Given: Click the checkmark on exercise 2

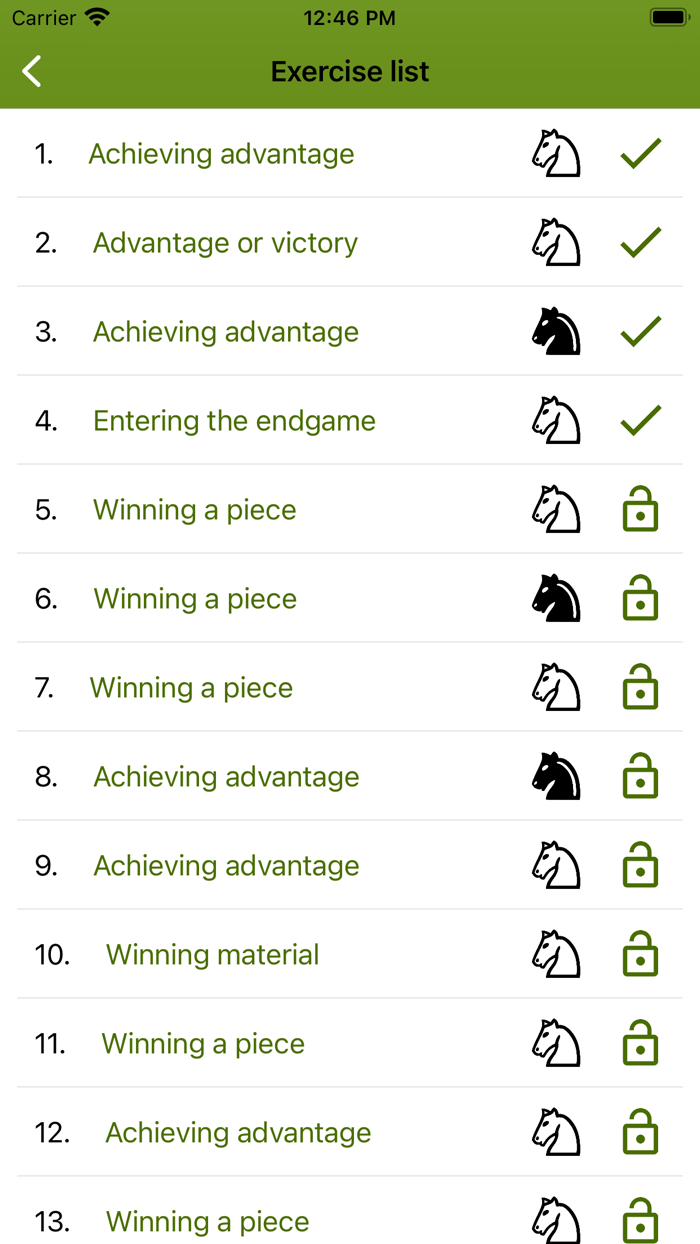Looking at the screenshot, I should (640, 243).
